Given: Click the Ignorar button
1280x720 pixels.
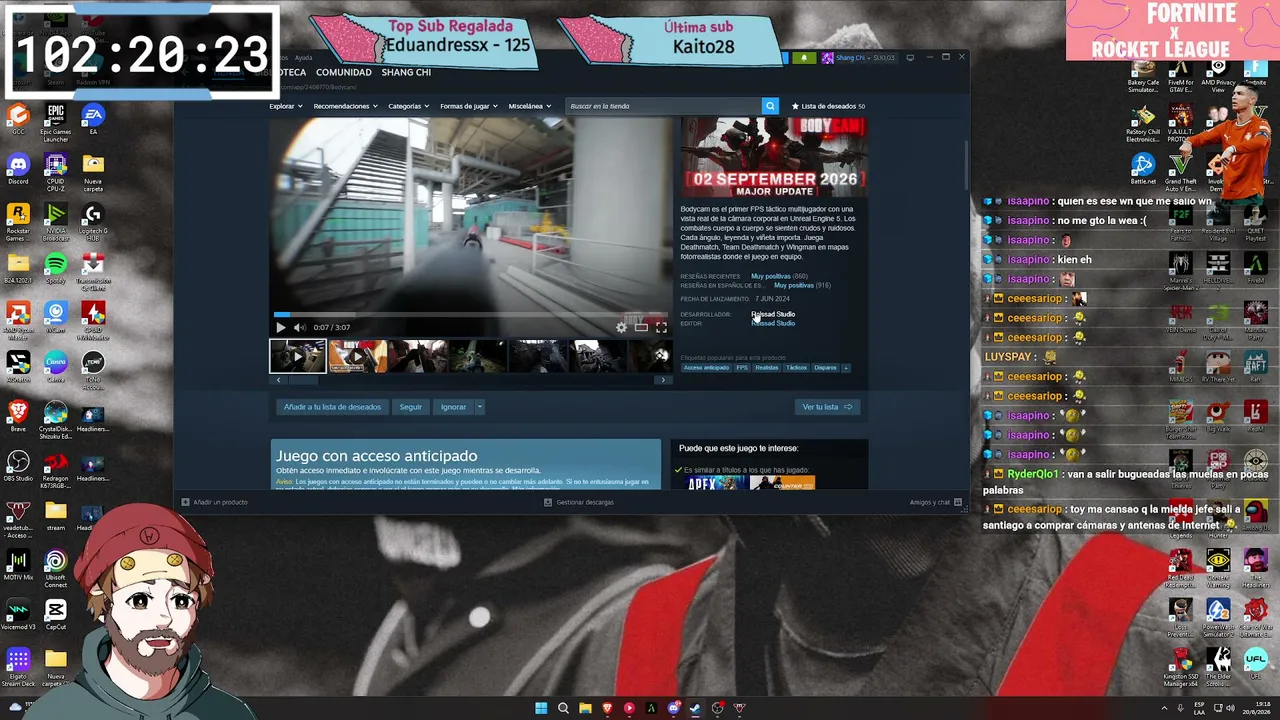Looking at the screenshot, I should coord(453,407).
